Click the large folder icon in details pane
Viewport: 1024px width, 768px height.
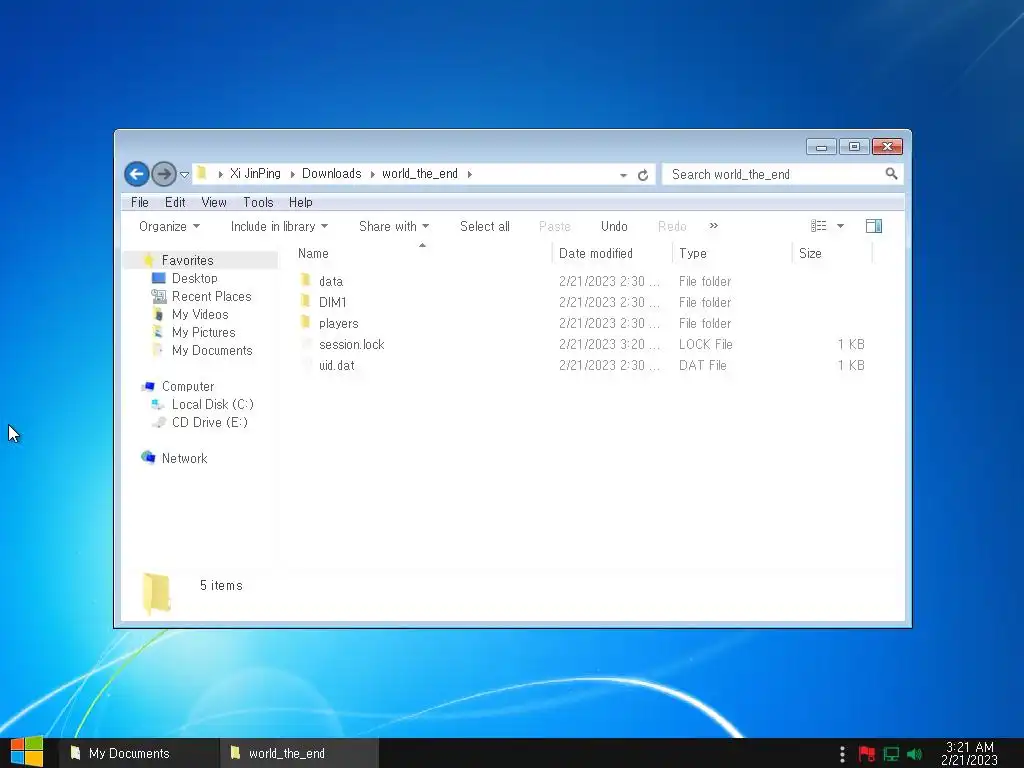[x=157, y=593]
